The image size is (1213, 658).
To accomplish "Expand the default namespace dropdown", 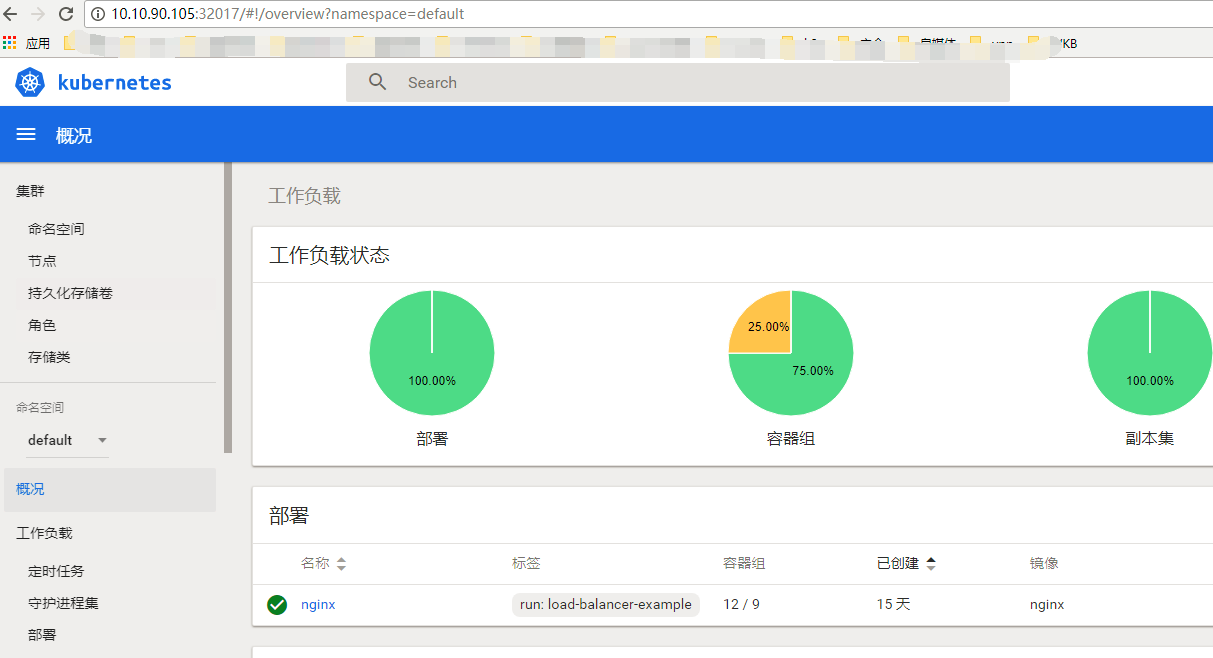I will [102, 441].
